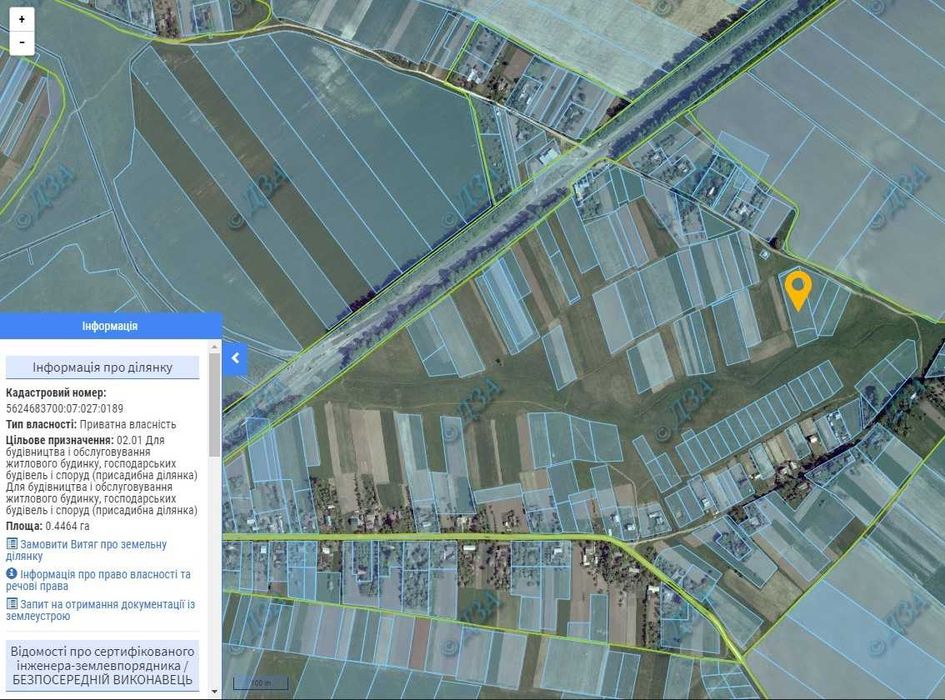945x700 pixels.
Task: Click the panel scrollbar down arrow
Action: [215, 692]
